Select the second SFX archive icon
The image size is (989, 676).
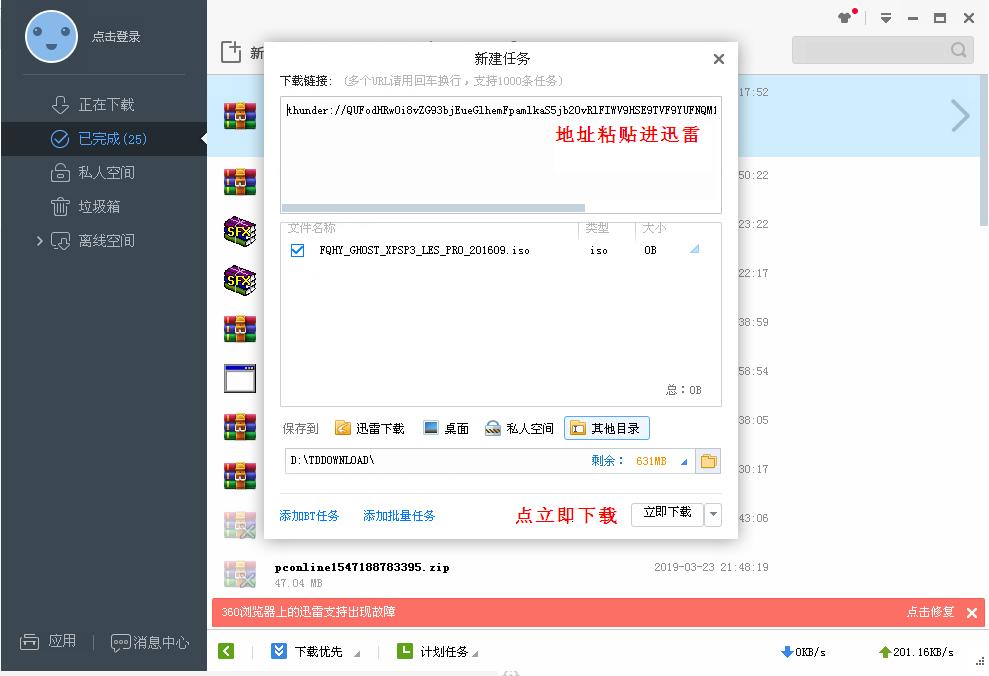240,280
